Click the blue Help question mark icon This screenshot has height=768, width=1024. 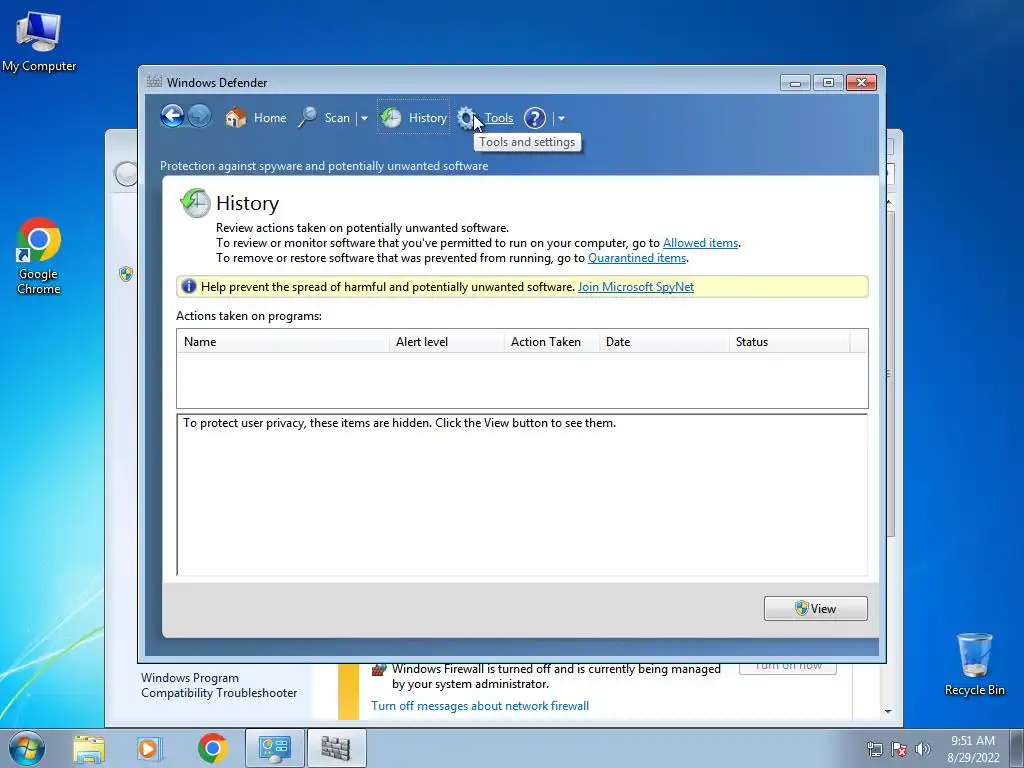[535, 118]
